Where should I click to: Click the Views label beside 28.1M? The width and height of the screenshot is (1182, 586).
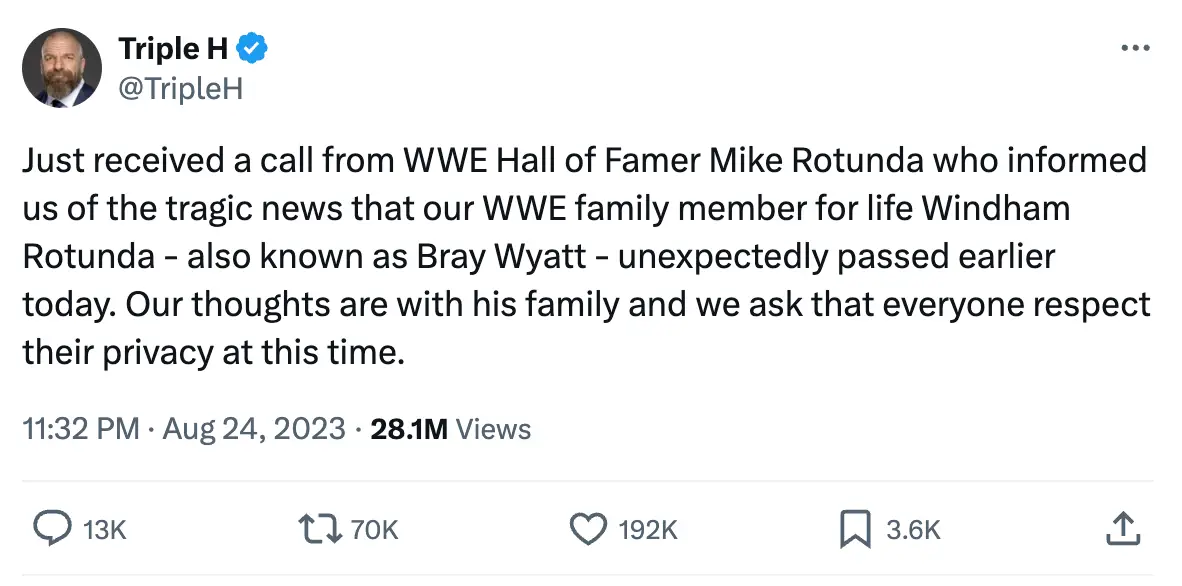[x=493, y=430]
